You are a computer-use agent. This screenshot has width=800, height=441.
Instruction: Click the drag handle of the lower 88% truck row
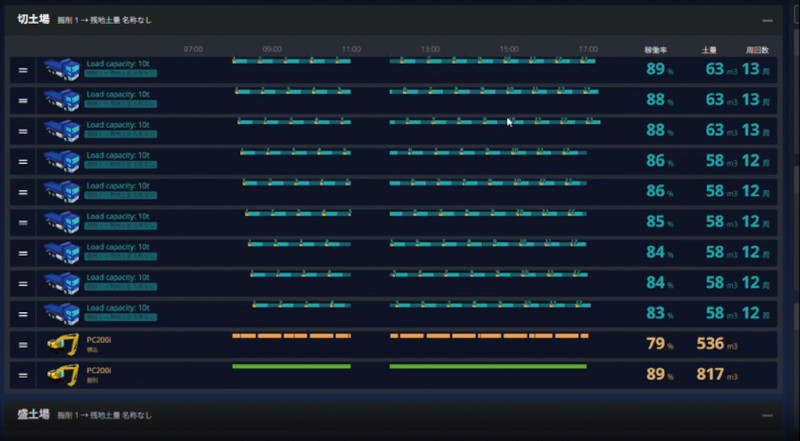23,131
